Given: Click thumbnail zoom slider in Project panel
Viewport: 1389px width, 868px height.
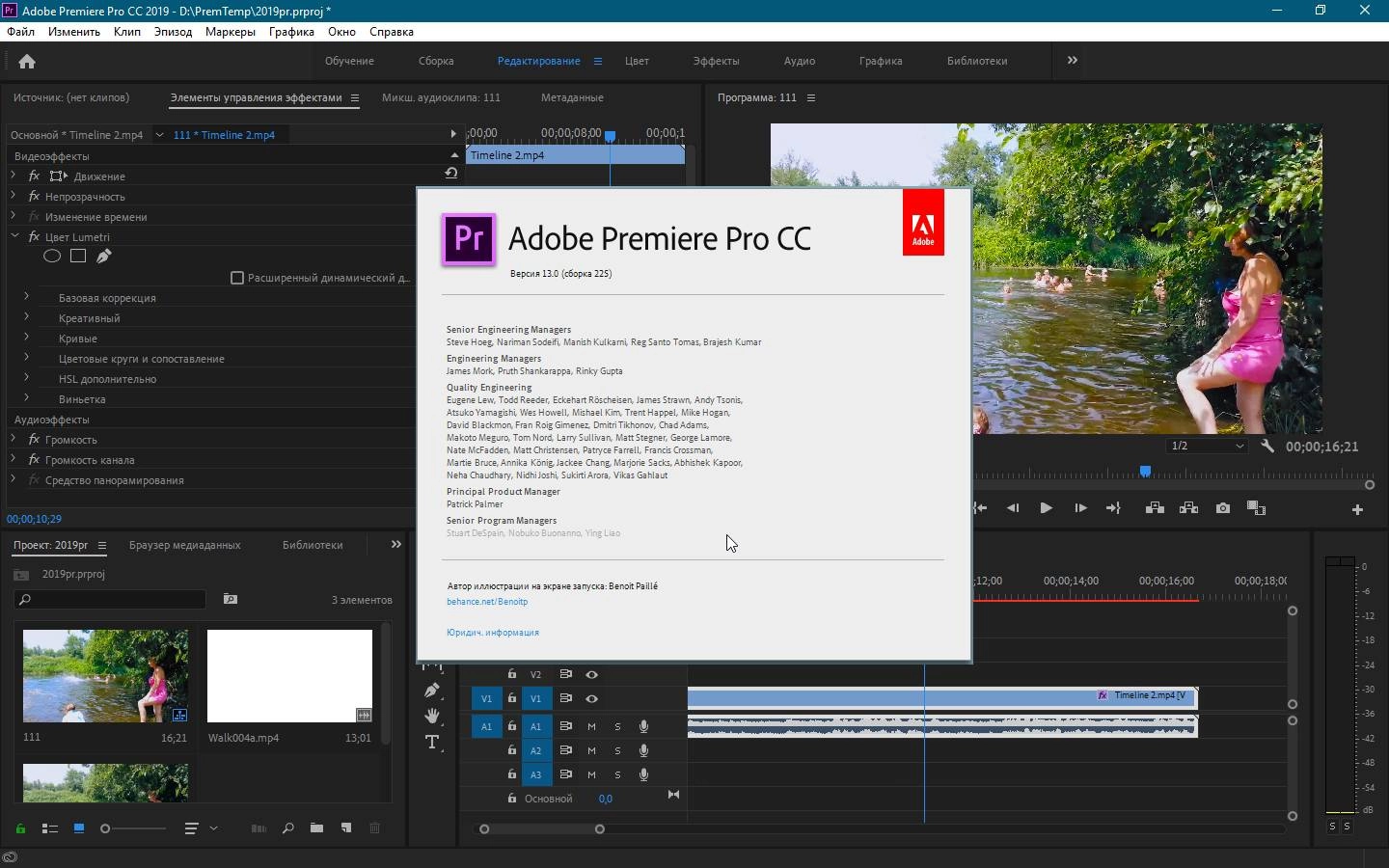Looking at the screenshot, I should pyautogui.click(x=135, y=828).
